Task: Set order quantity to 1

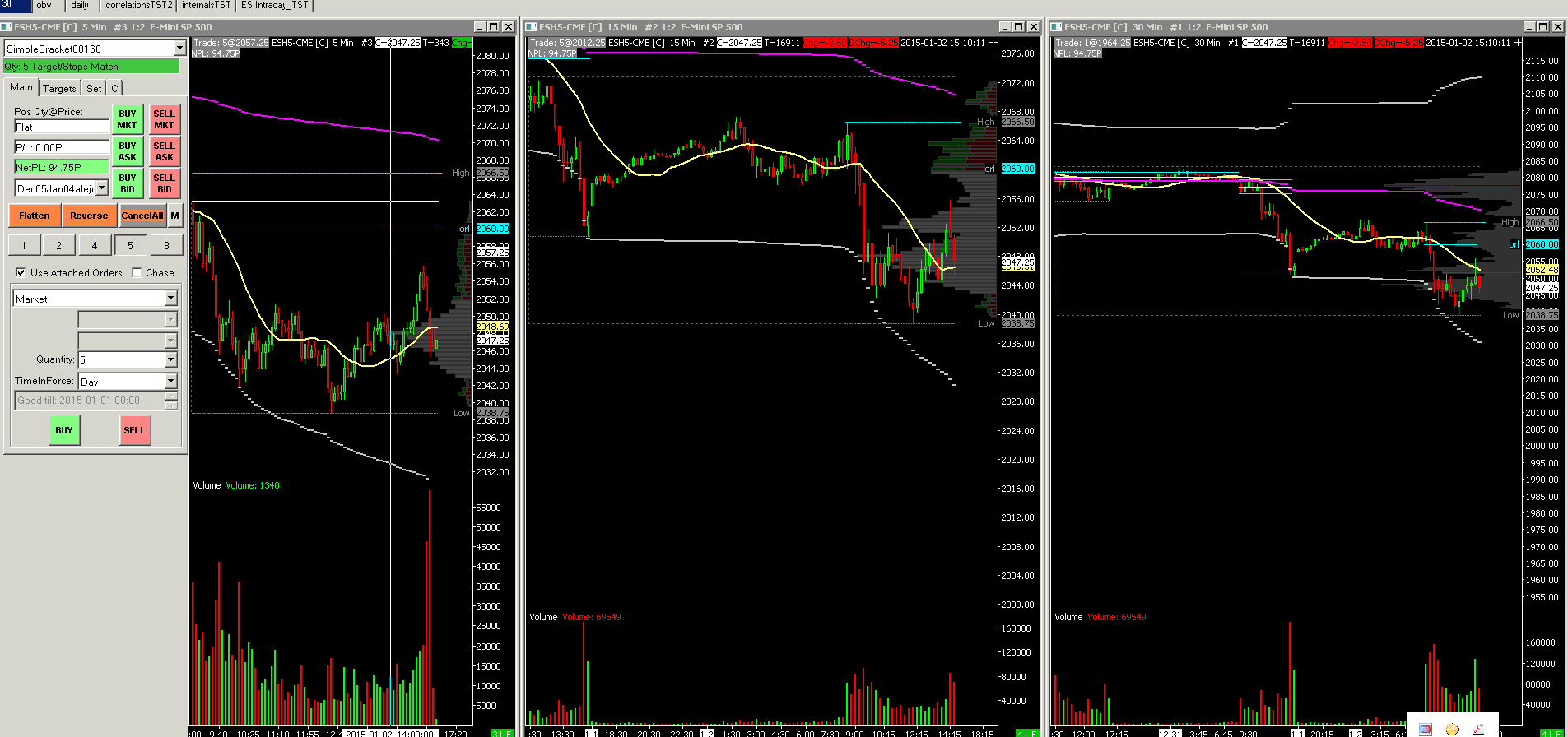Action: pyautogui.click(x=24, y=245)
